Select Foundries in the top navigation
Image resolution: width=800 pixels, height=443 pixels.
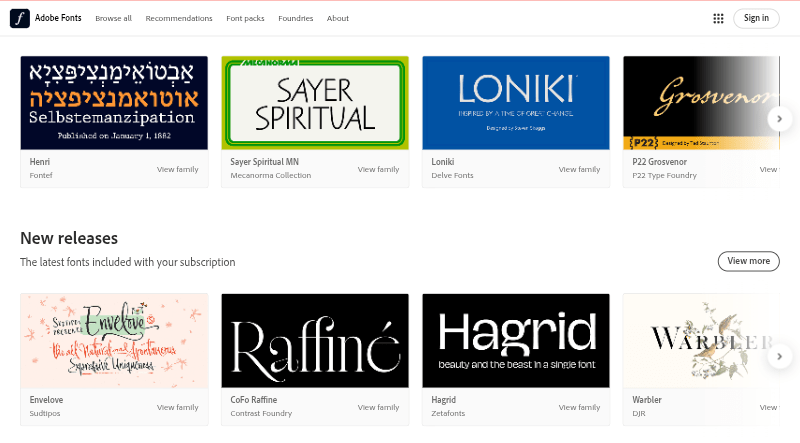pos(295,18)
